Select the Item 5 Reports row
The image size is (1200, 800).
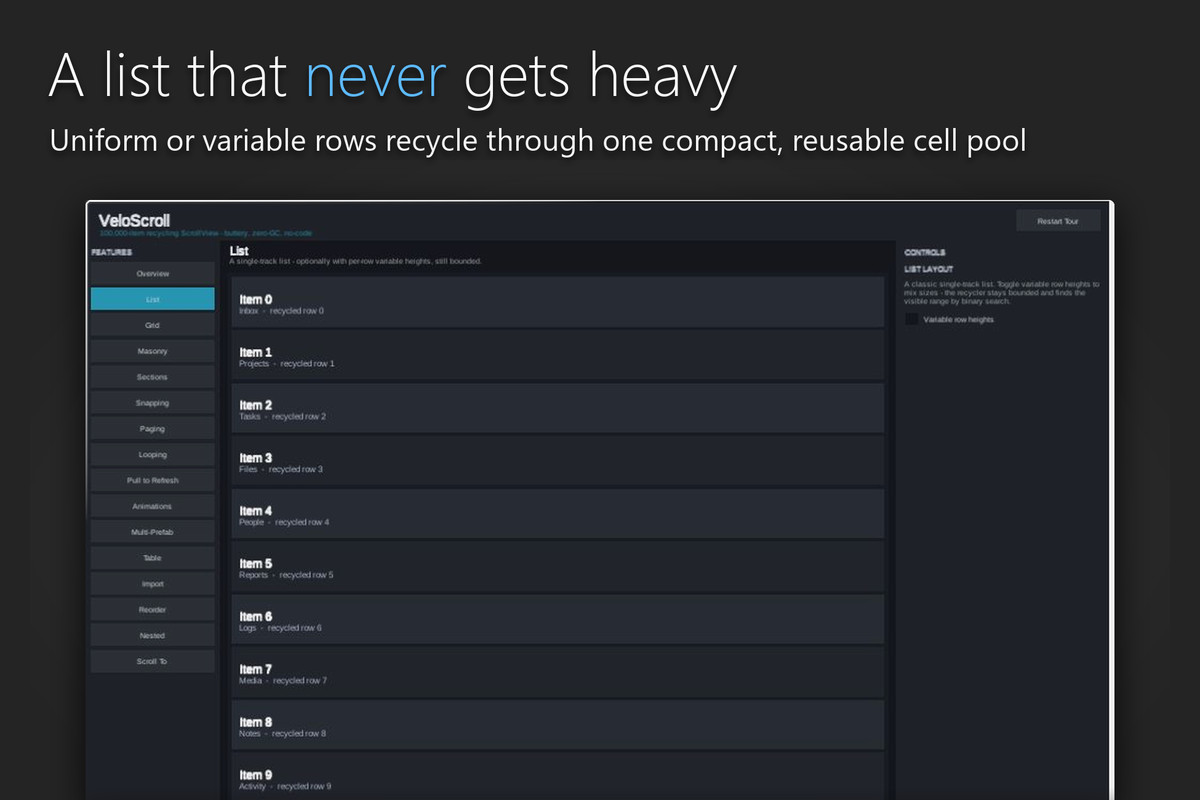coord(558,567)
